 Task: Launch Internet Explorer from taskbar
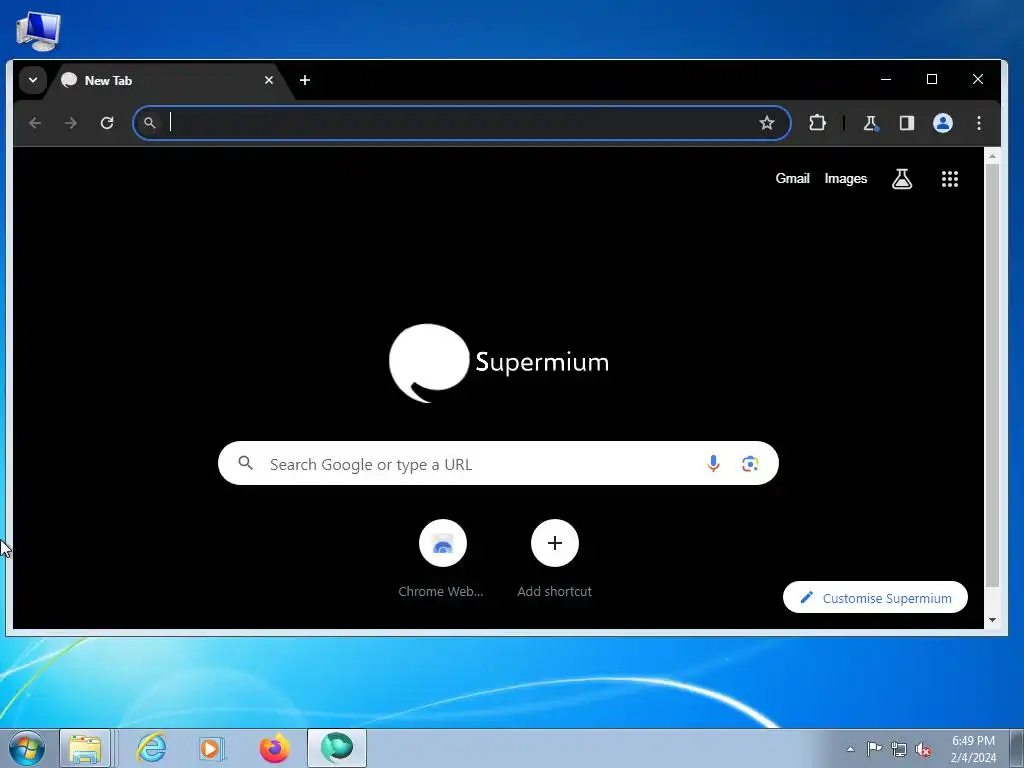(151, 748)
